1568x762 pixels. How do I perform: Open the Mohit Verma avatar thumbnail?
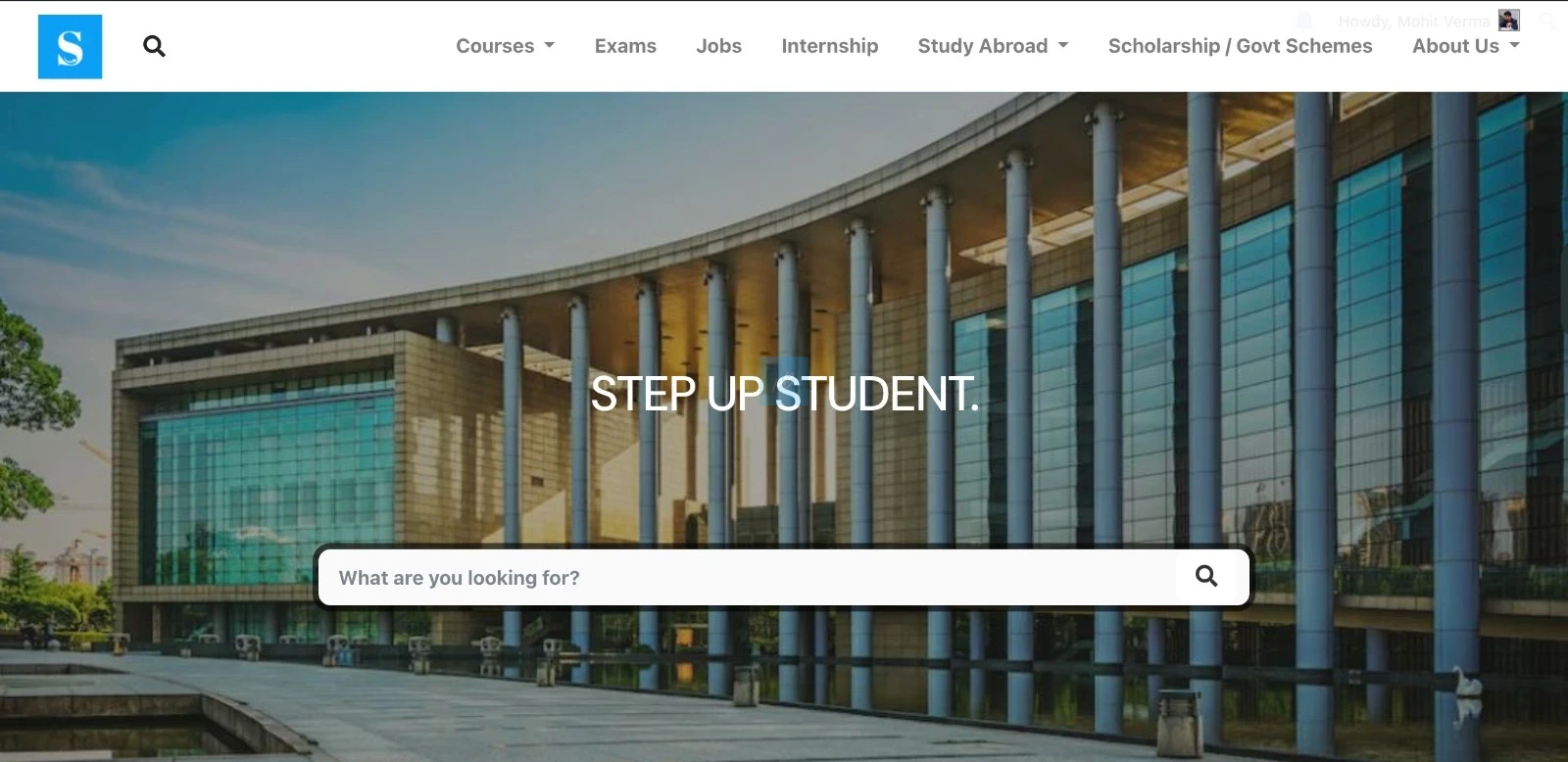click(1509, 21)
